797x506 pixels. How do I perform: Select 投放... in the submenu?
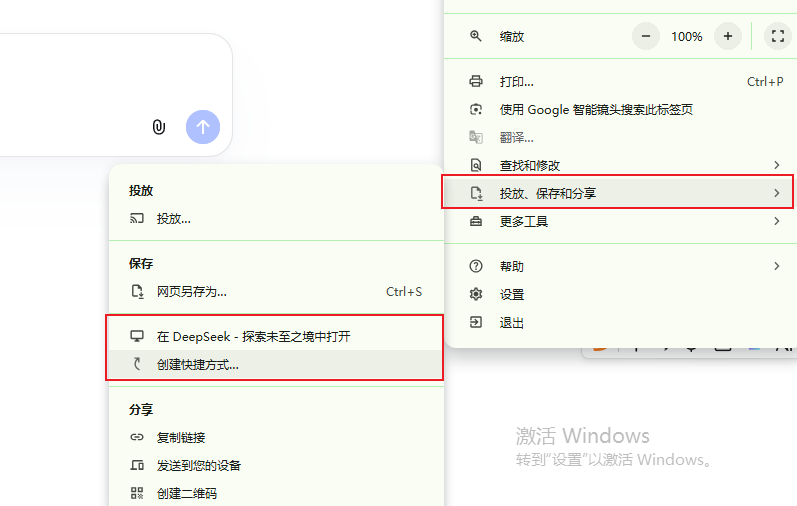coord(277,219)
